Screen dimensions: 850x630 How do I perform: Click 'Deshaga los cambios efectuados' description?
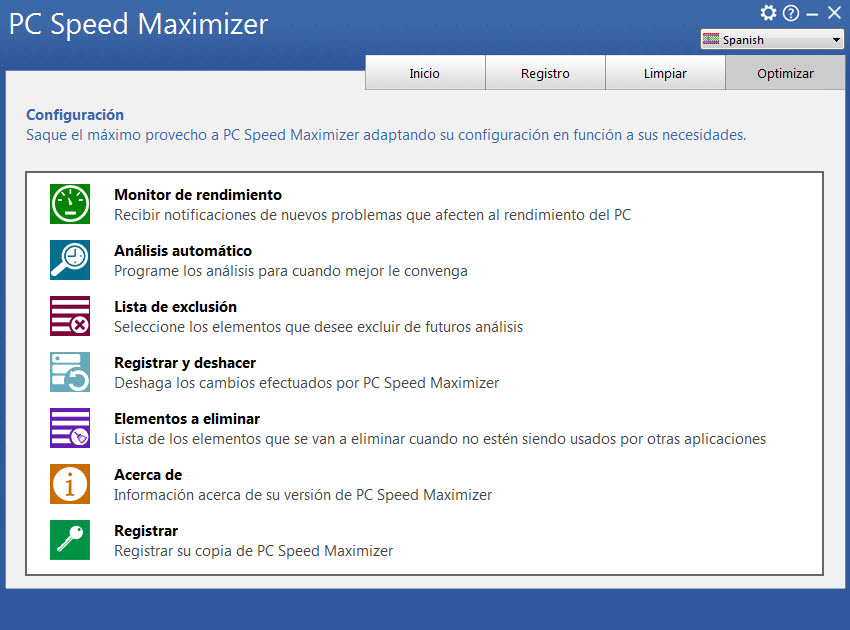306,383
